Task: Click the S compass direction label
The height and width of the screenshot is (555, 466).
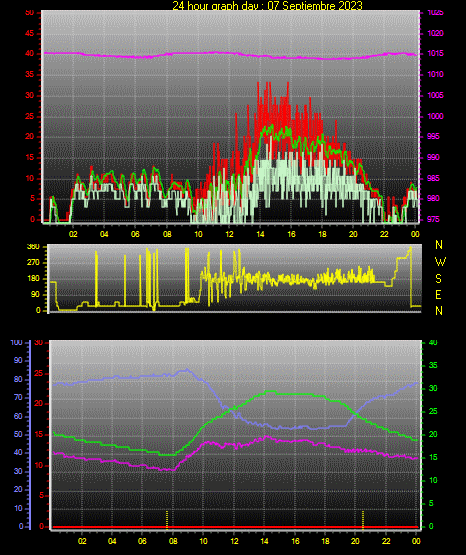Action: (x=438, y=279)
